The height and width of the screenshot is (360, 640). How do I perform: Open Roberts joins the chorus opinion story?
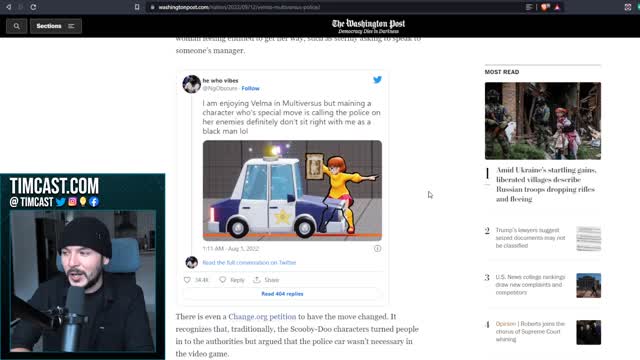coord(530,331)
